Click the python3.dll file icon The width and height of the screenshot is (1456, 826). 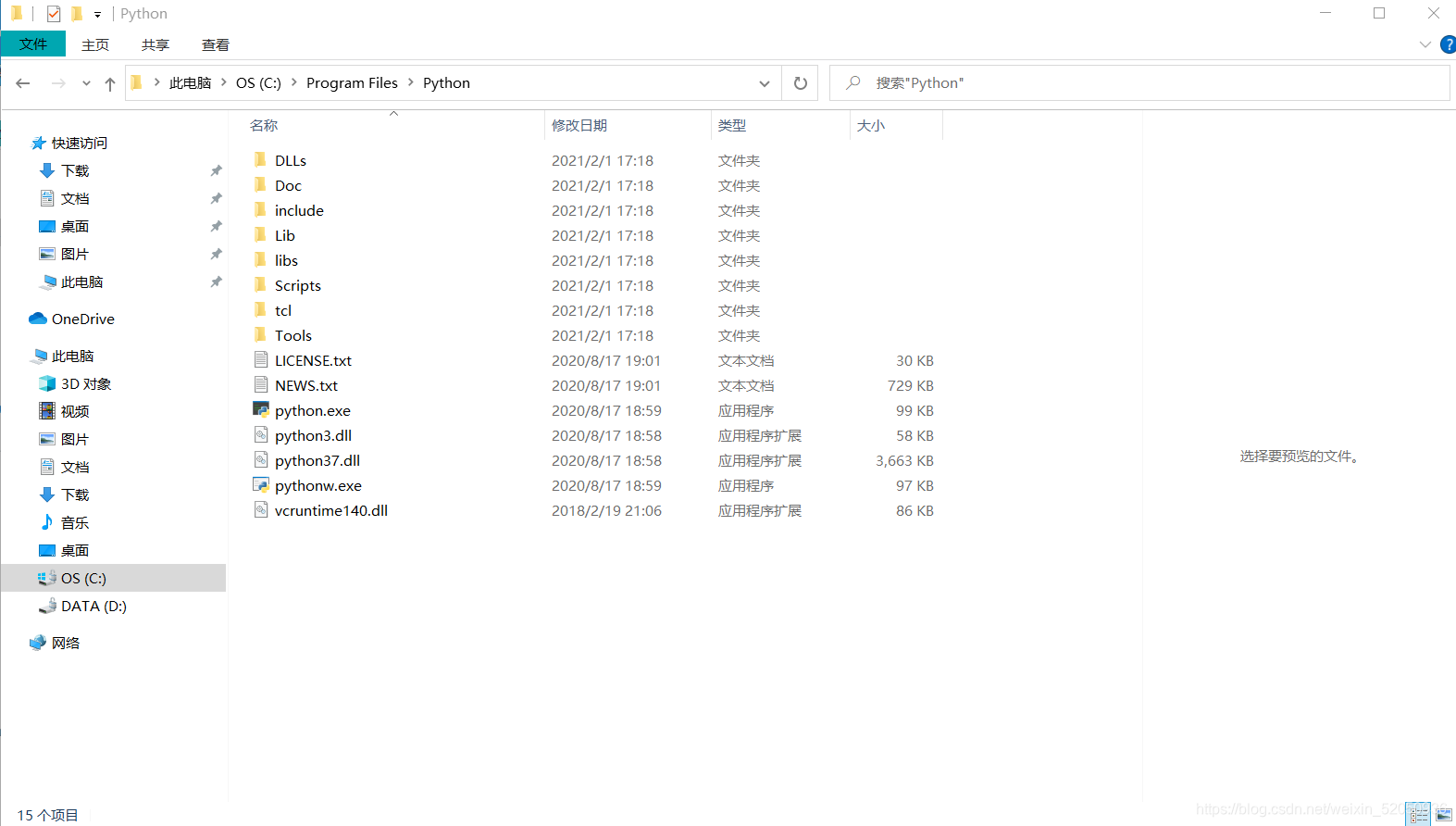[261, 434]
